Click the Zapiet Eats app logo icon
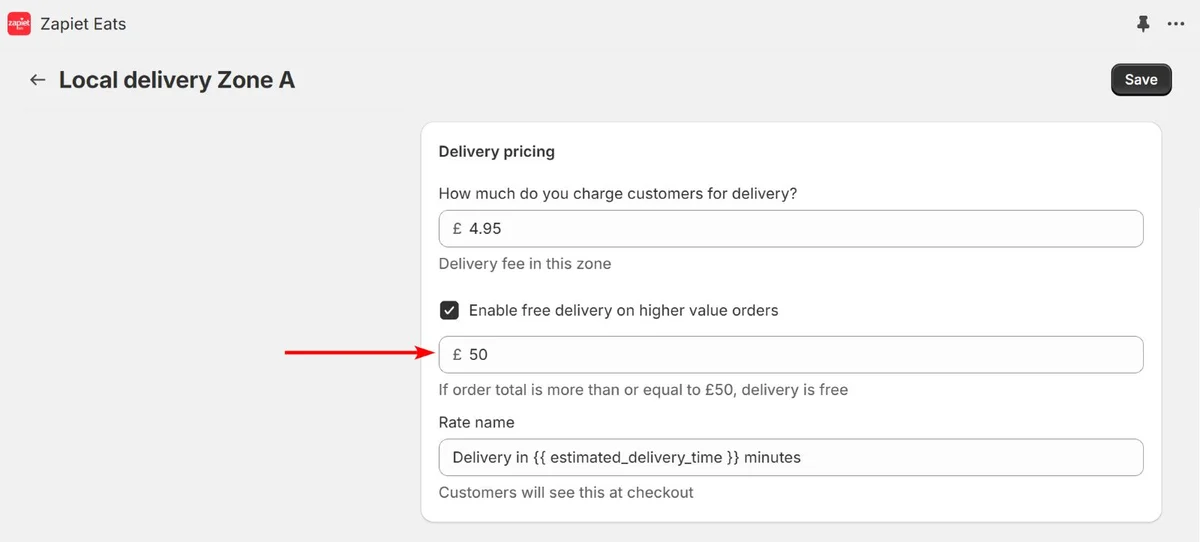The width and height of the screenshot is (1200, 542). [x=19, y=23]
